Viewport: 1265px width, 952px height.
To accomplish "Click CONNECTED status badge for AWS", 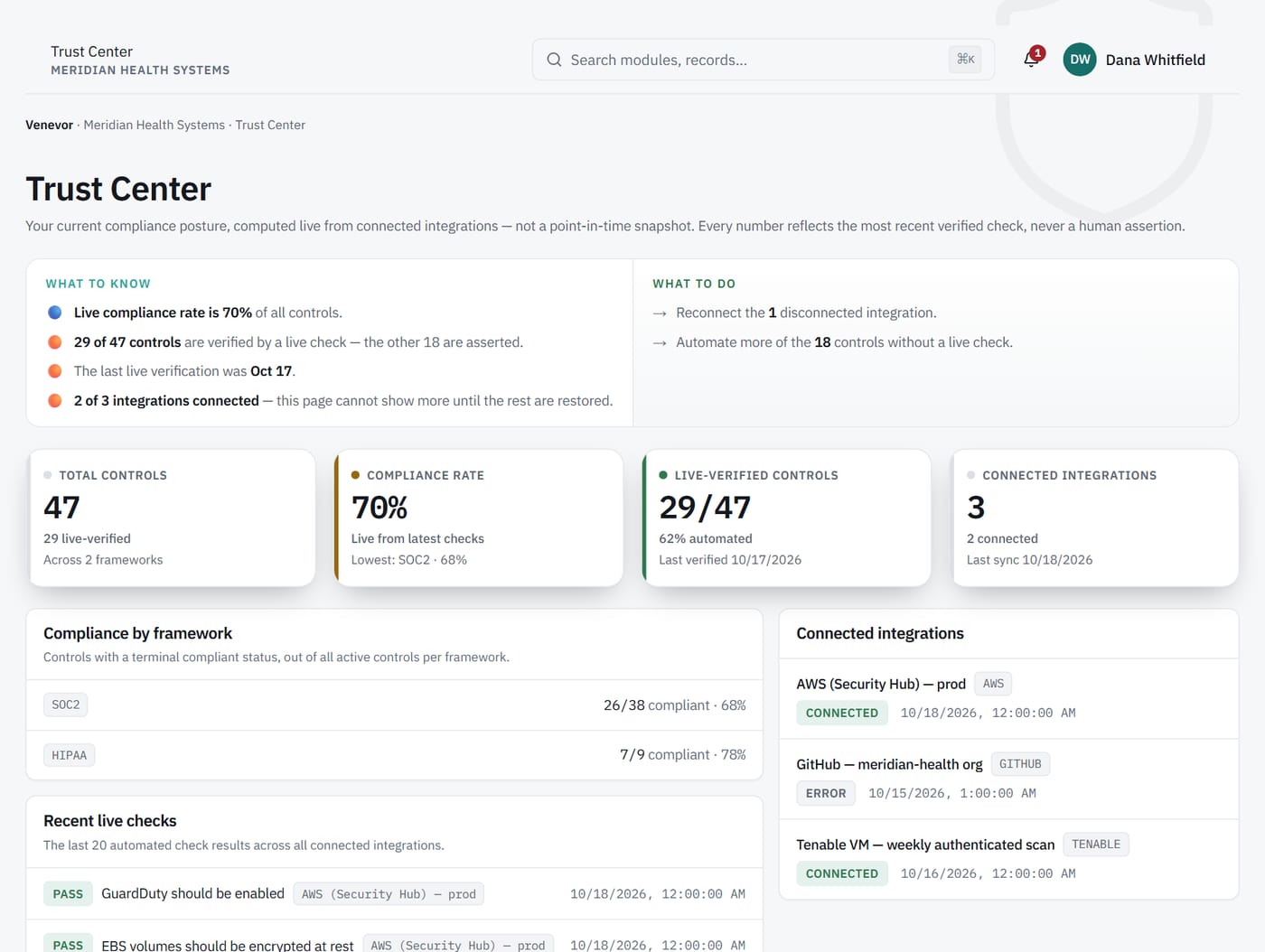I will (x=841, y=713).
